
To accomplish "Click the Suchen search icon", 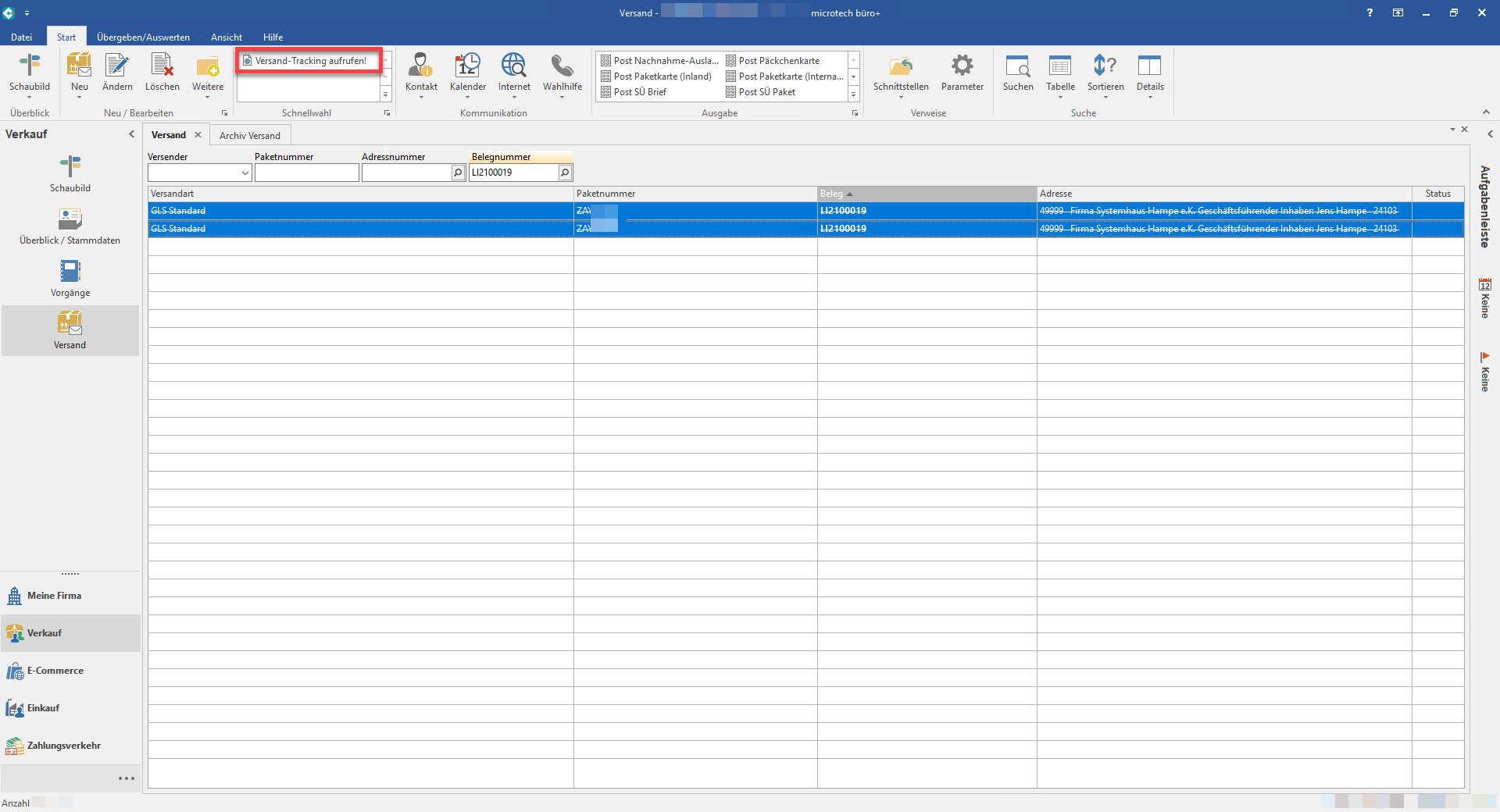I will [x=1017, y=67].
